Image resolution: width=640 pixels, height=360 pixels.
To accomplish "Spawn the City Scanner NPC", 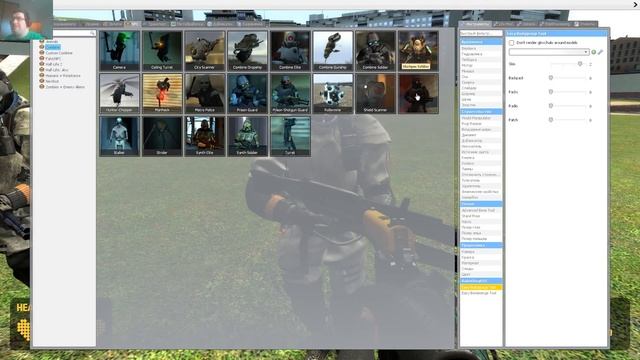I will click(204, 51).
